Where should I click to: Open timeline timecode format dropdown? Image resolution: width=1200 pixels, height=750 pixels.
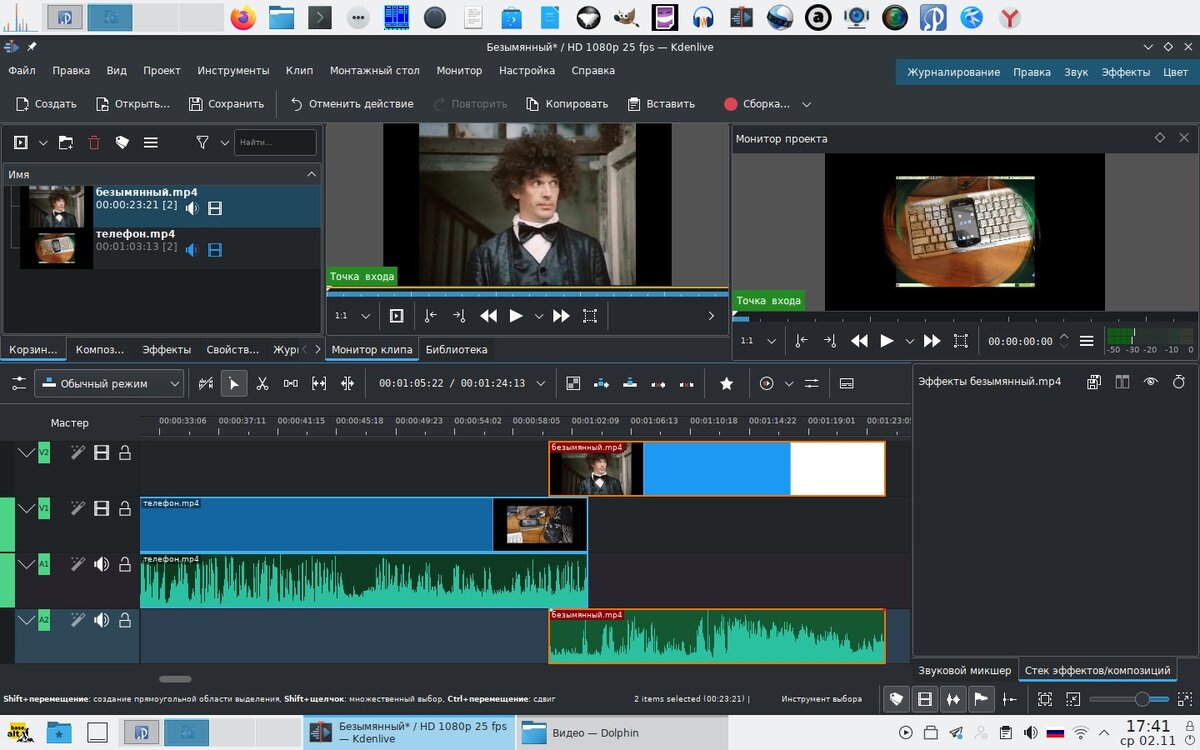coord(541,383)
